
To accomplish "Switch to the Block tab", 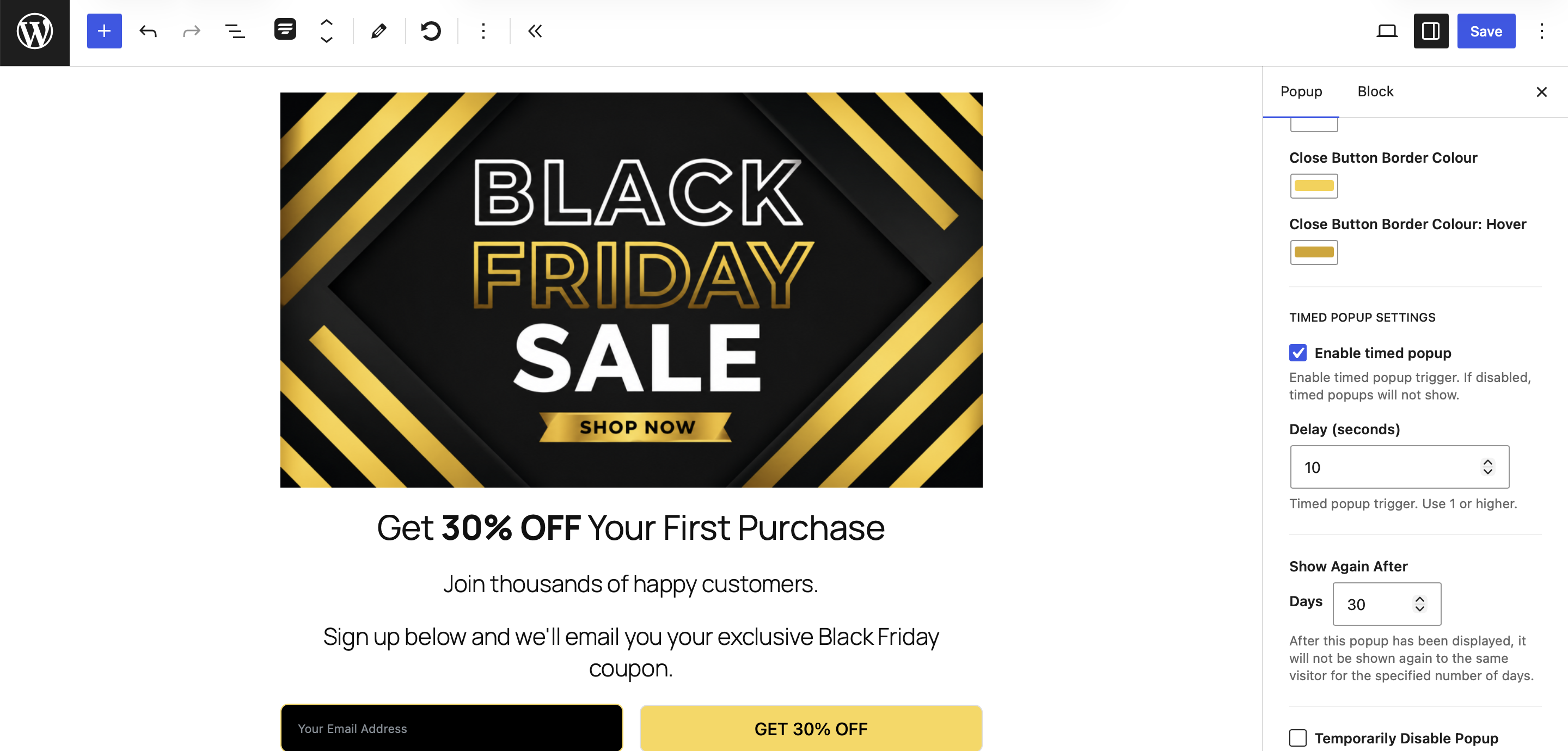I will click(1375, 91).
